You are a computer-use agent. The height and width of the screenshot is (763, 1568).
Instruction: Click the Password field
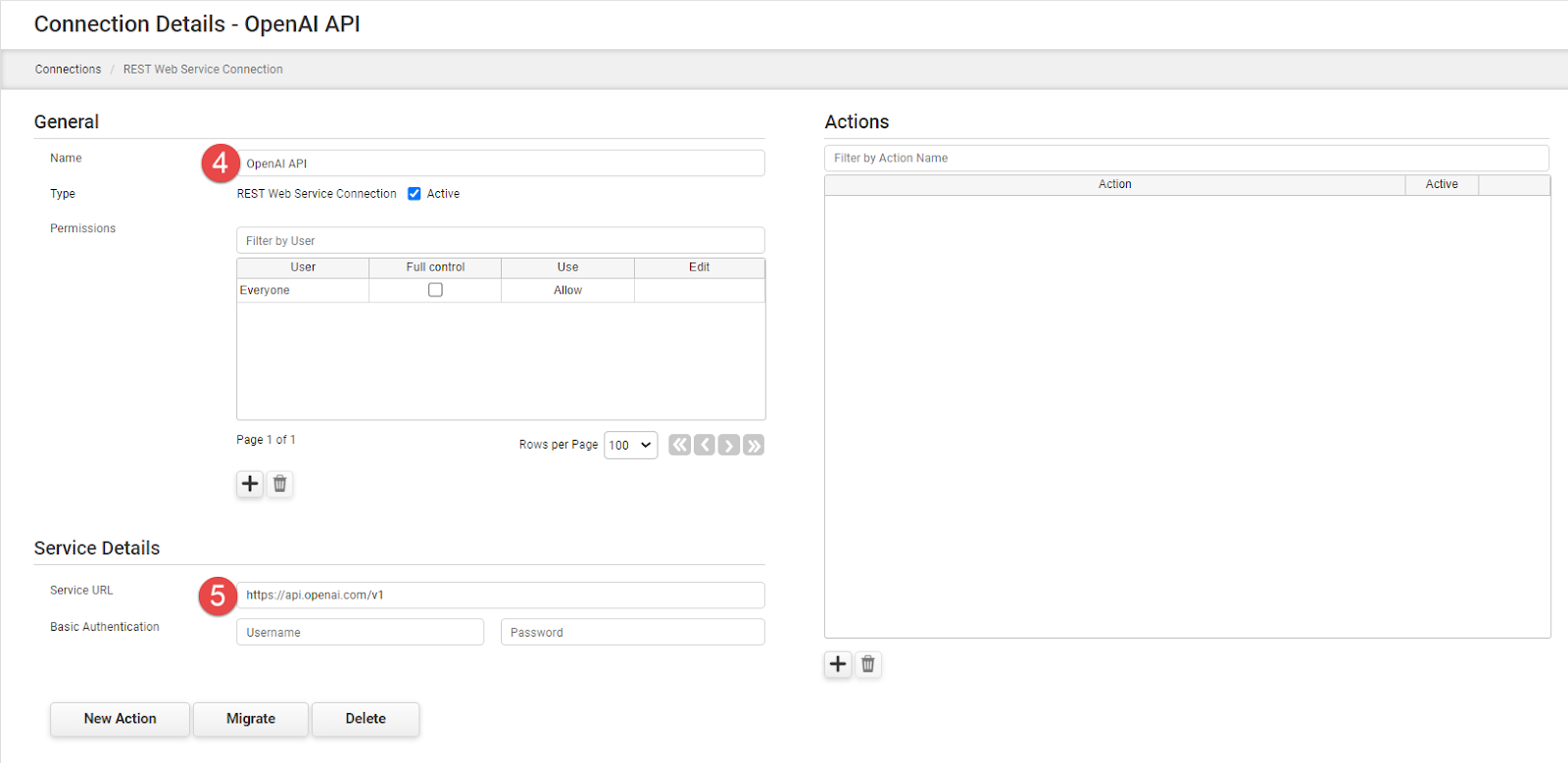coord(633,633)
